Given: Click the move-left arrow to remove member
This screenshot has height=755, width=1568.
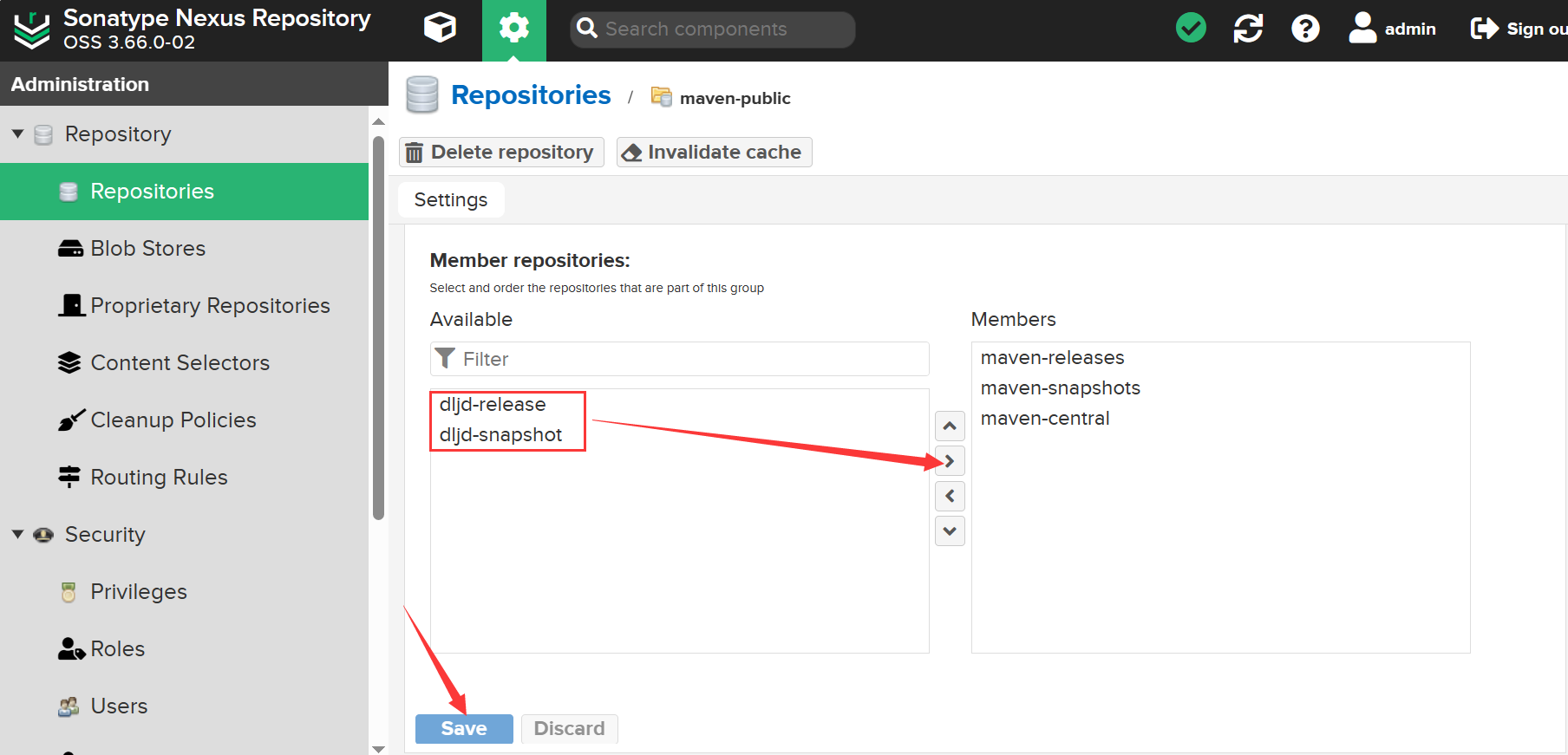Looking at the screenshot, I should tap(950, 496).
